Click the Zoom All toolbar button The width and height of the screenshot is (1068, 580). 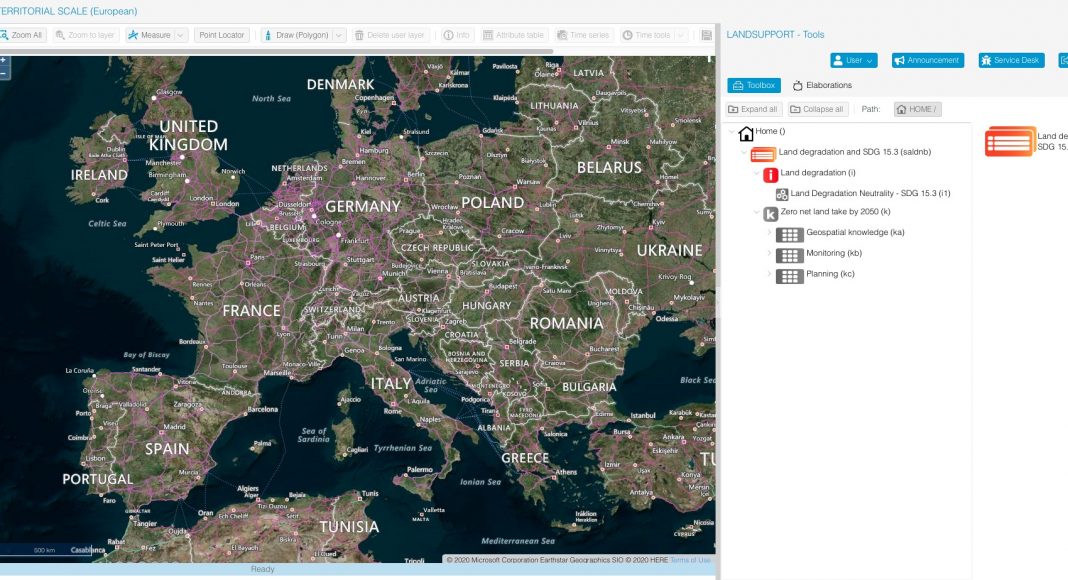pos(22,35)
